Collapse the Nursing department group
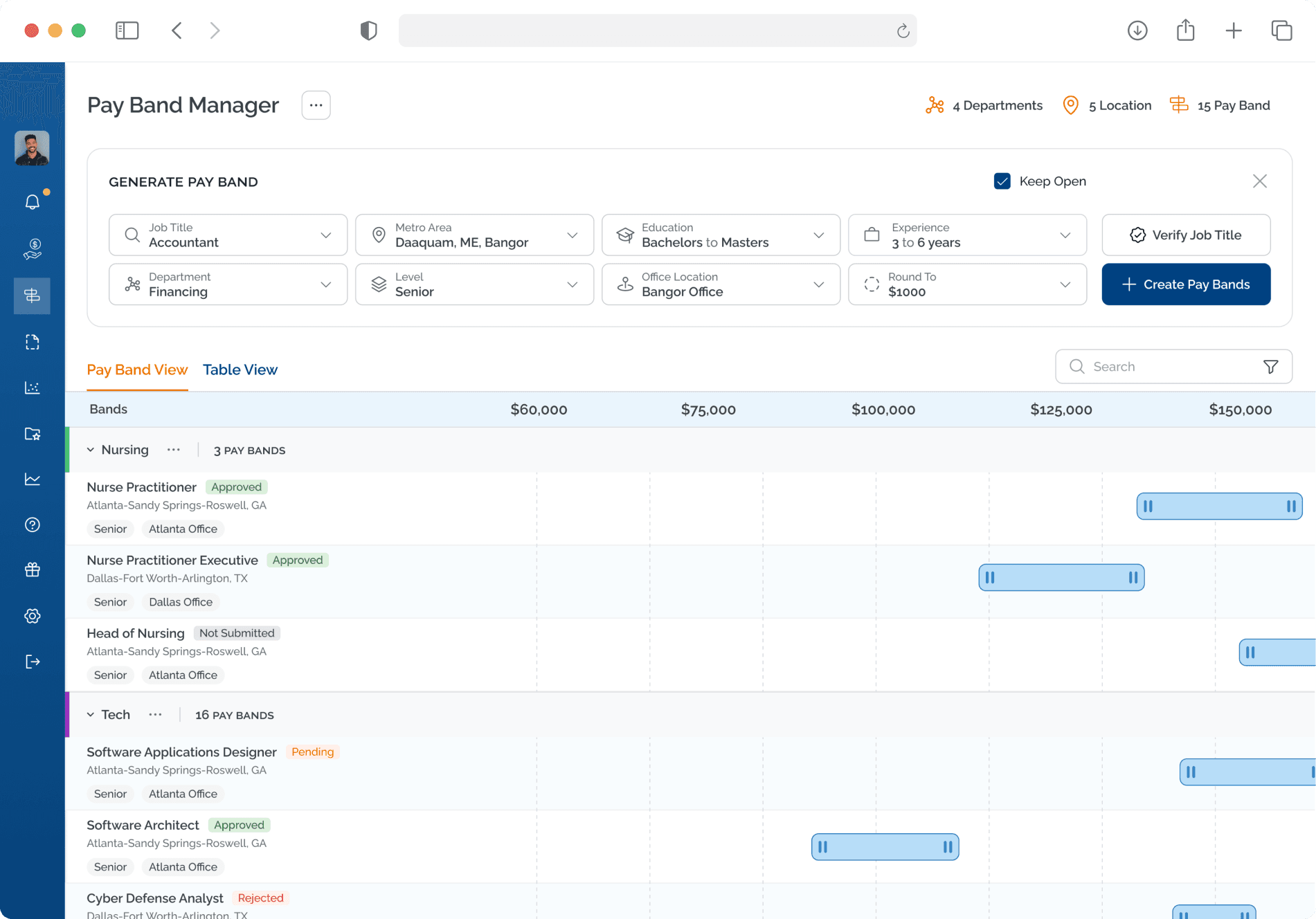 [x=91, y=450]
